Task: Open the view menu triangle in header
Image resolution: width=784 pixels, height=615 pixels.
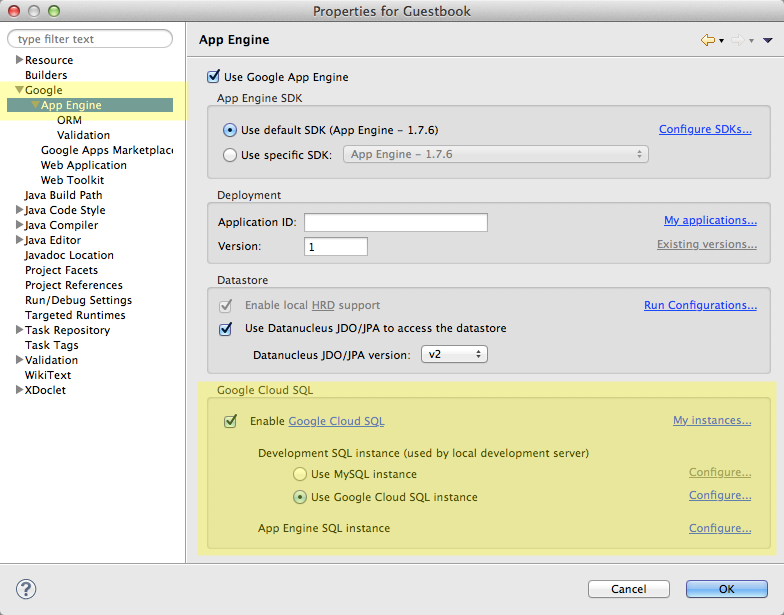Action: coord(768,40)
